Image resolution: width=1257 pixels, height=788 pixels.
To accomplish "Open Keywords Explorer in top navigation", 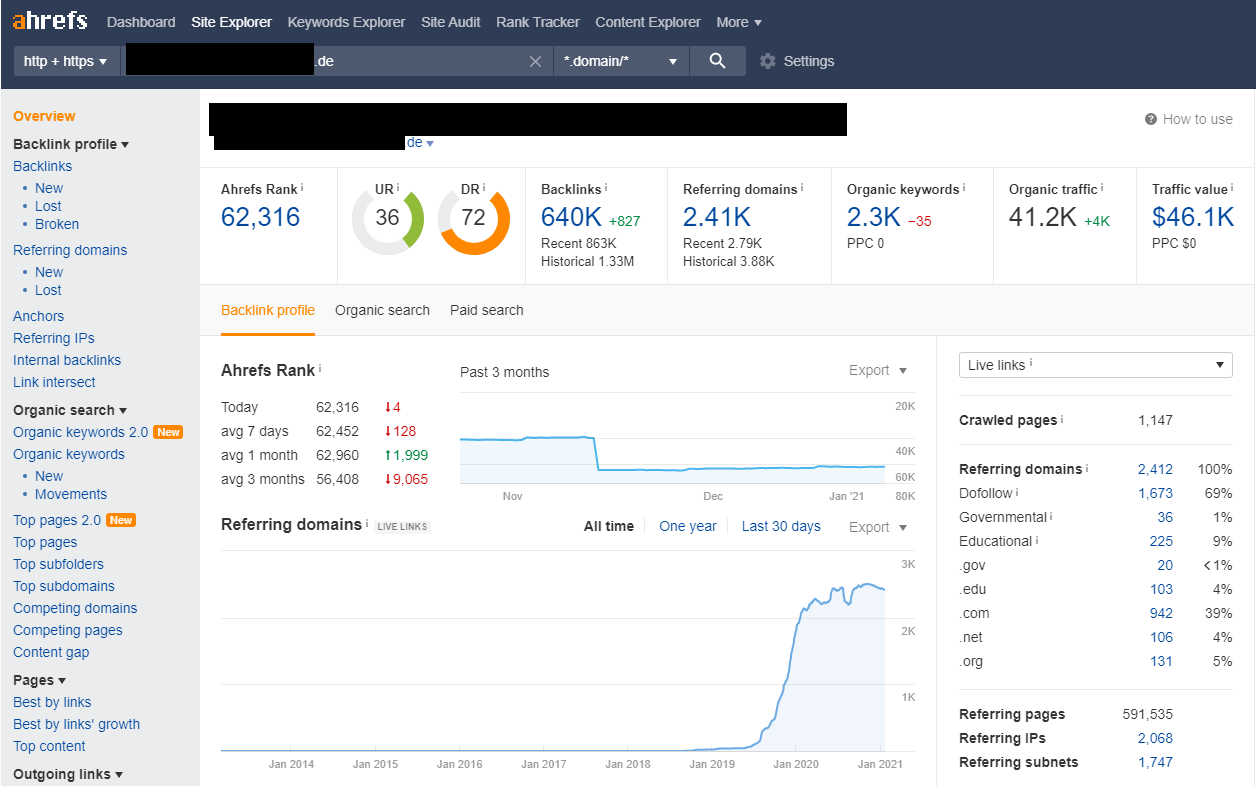I will tap(346, 22).
